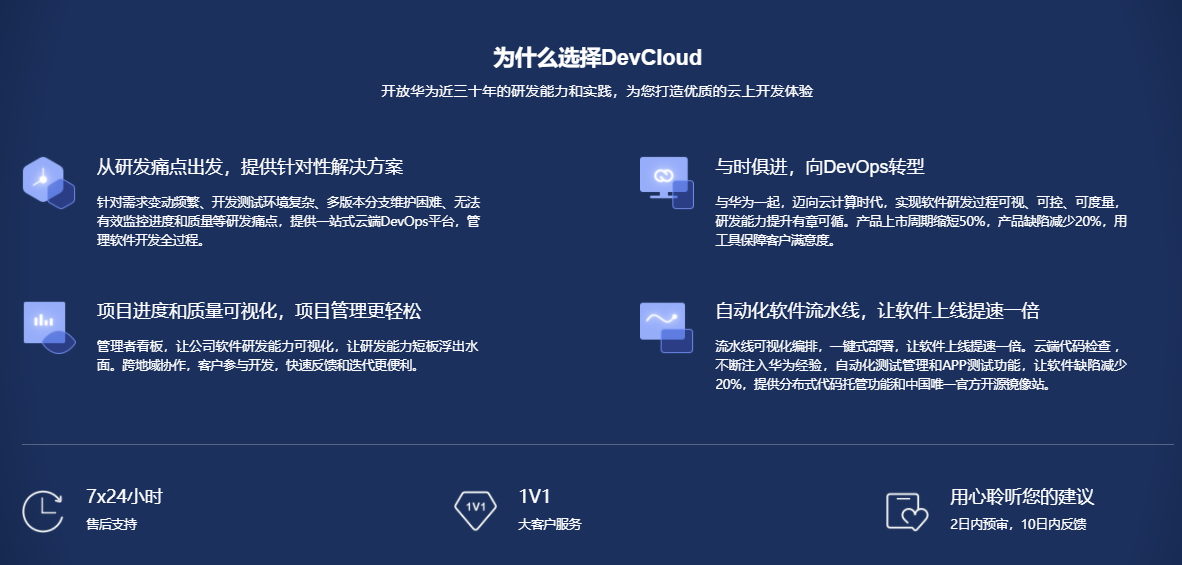Click the 用心聆听您的建议 heading
Viewport: 1182px width, 565px height.
click(1022, 496)
